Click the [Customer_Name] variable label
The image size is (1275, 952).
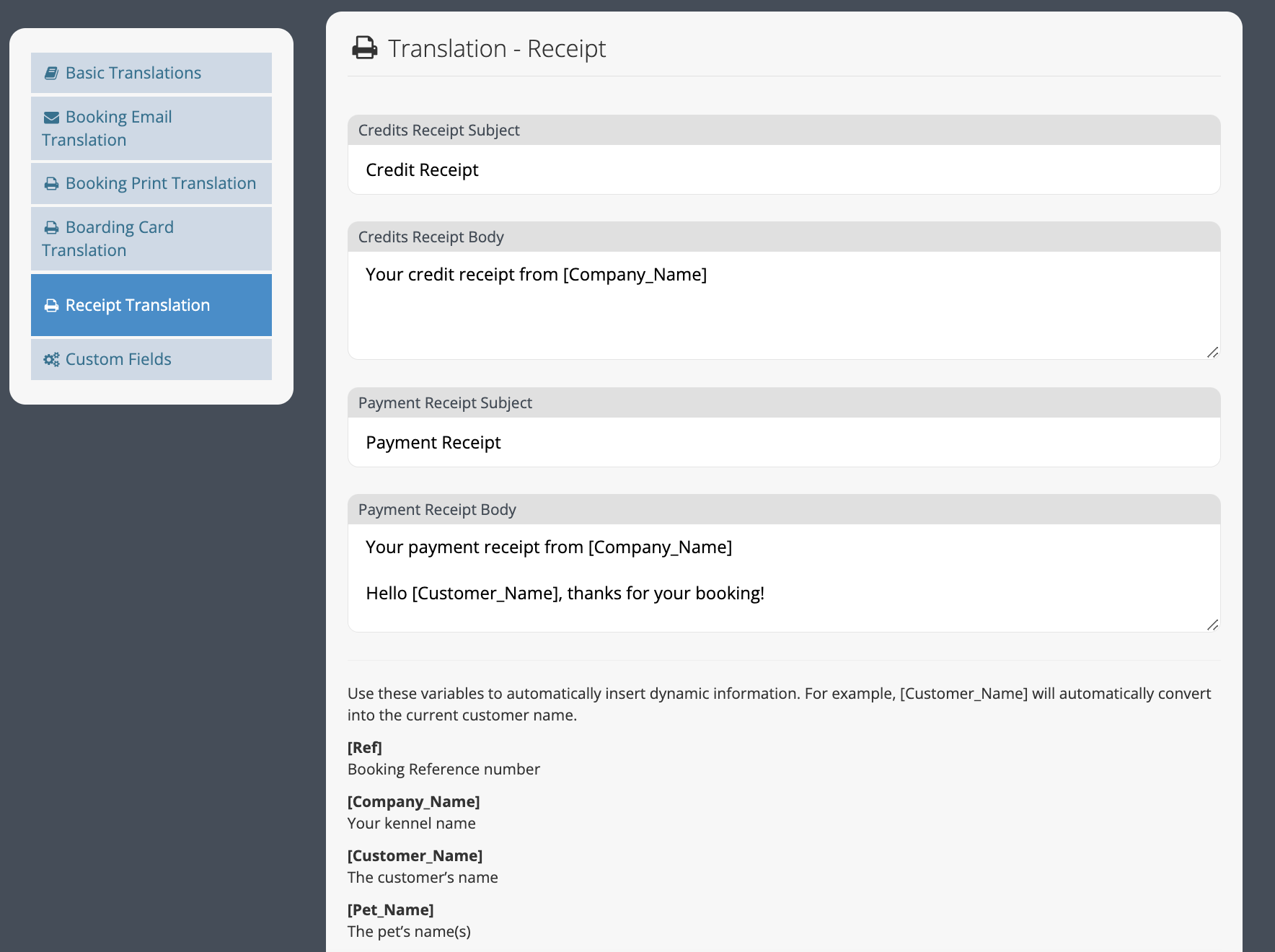pyautogui.click(x=415, y=855)
